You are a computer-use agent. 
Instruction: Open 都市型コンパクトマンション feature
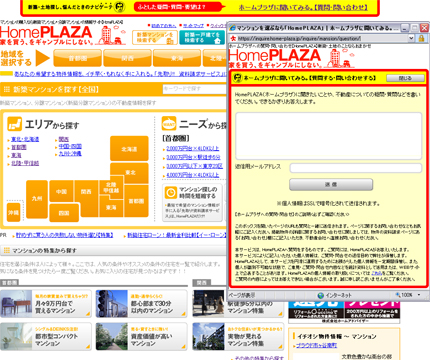click(x=46, y=336)
